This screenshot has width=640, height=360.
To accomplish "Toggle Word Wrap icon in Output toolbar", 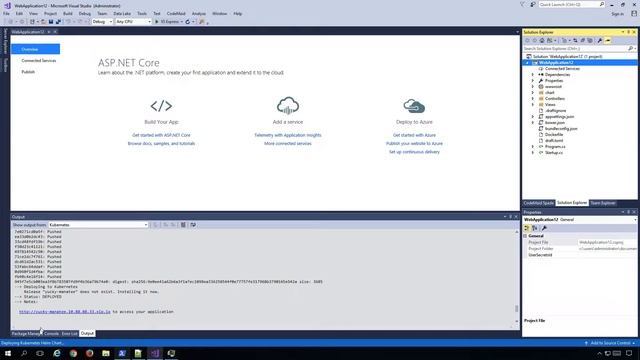I will pos(193,225).
